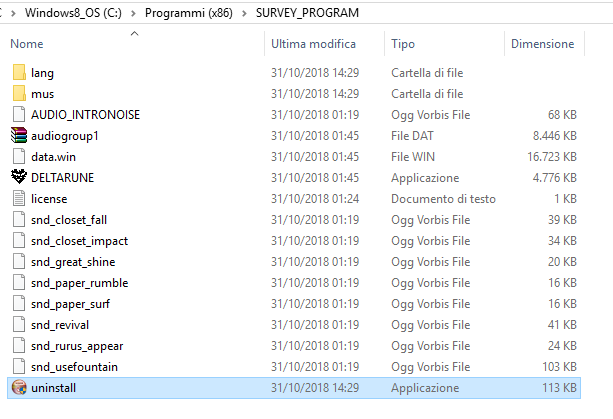Image resolution: width=613 pixels, height=419 pixels.
Task: Select the snd_closet_fall file icon
Action: point(19,220)
